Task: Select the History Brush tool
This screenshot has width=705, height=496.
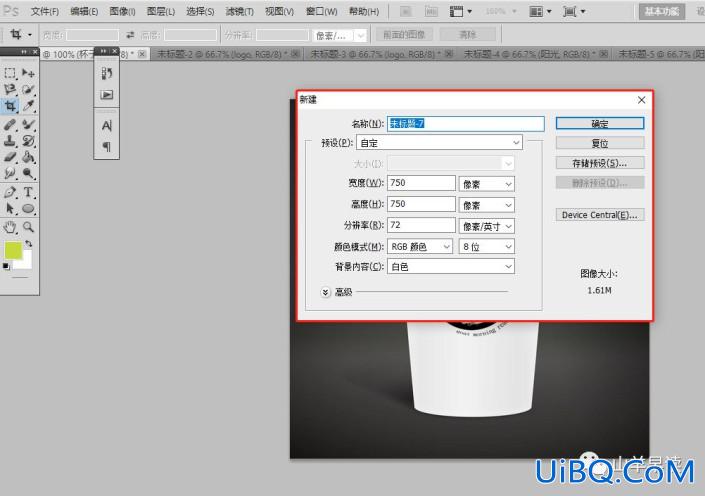Action: click(28, 141)
